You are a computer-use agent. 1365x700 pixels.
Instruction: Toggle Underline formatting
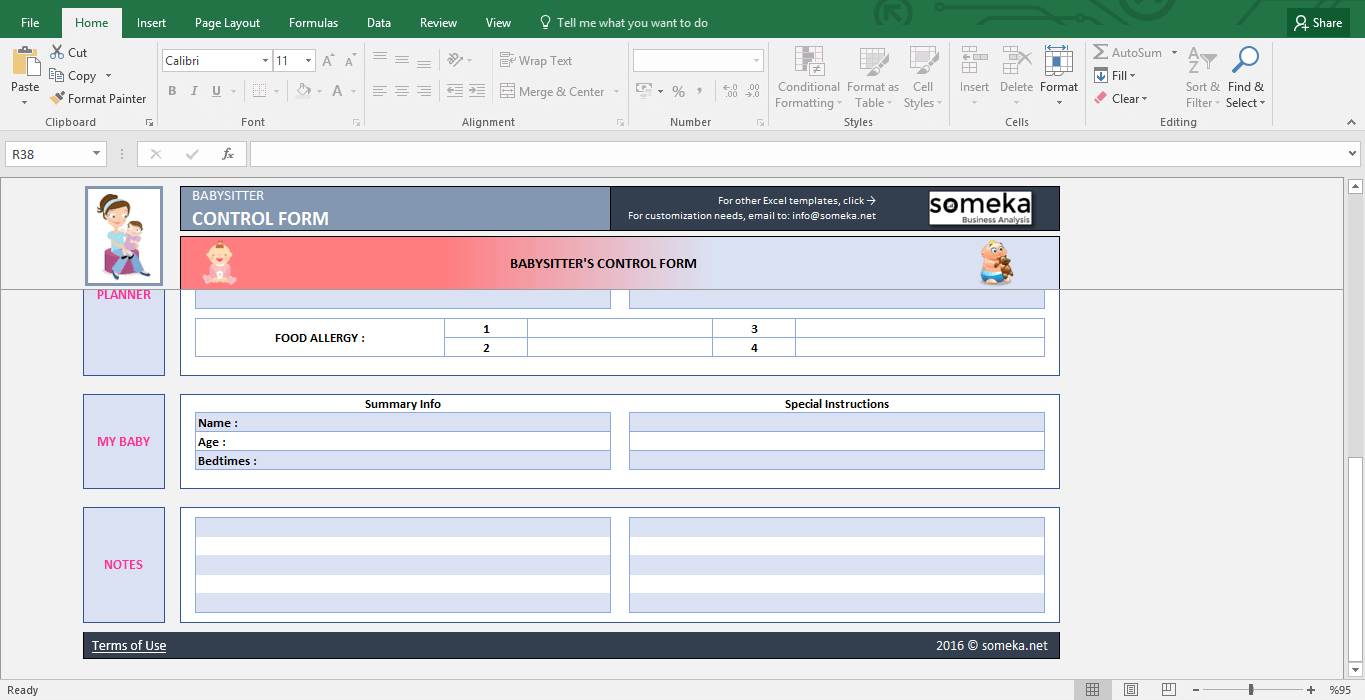click(216, 91)
